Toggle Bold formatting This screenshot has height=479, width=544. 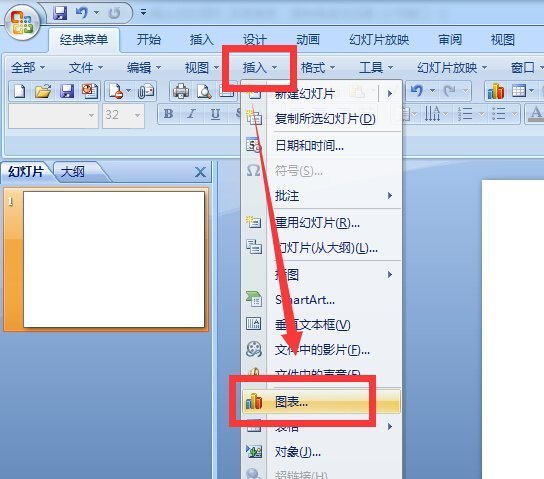(x=169, y=113)
